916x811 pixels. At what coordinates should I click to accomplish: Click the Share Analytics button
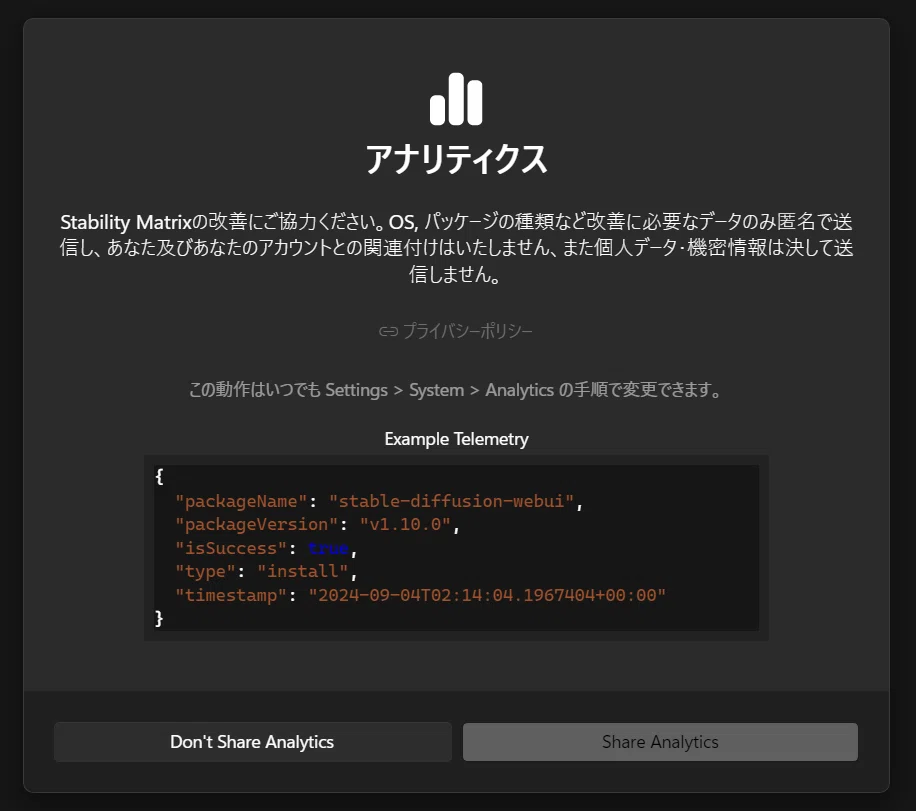(x=660, y=741)
